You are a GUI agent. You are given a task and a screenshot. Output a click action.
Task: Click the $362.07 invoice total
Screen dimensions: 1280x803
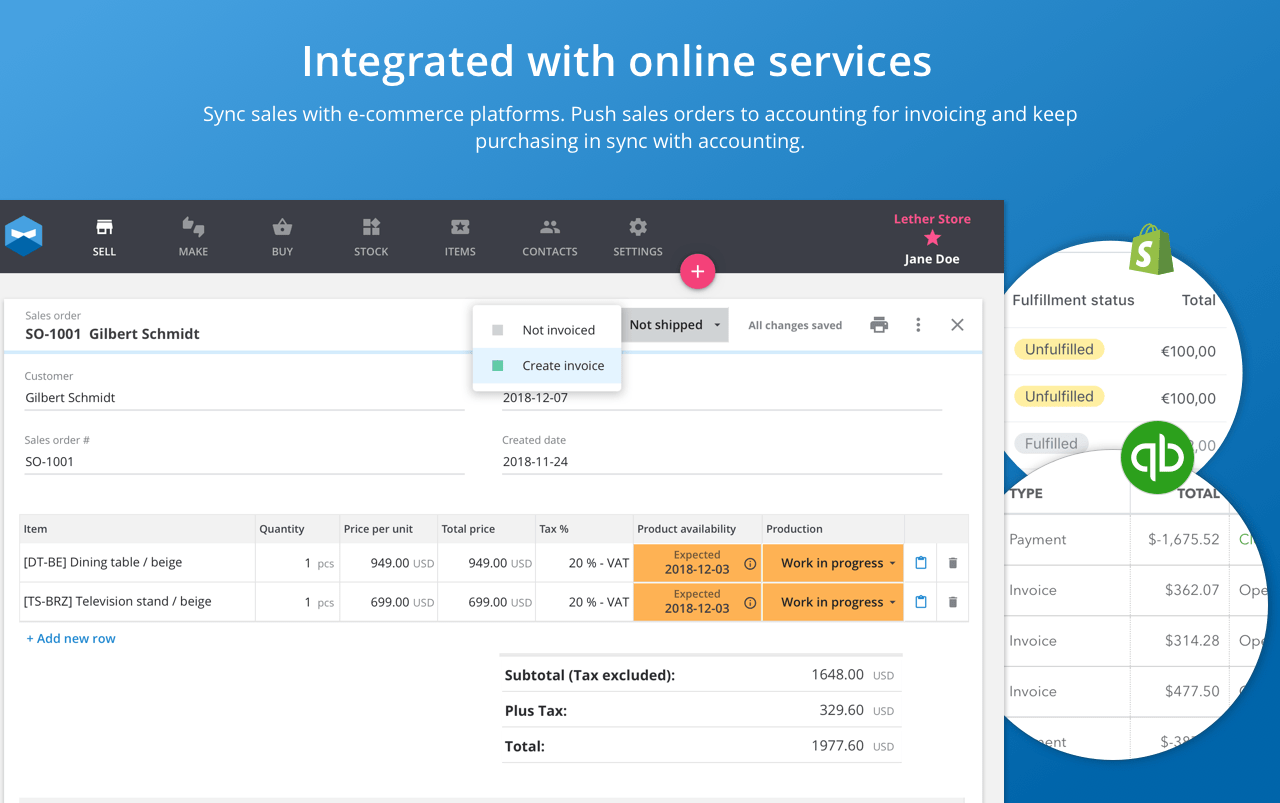tap(1192, 590)
